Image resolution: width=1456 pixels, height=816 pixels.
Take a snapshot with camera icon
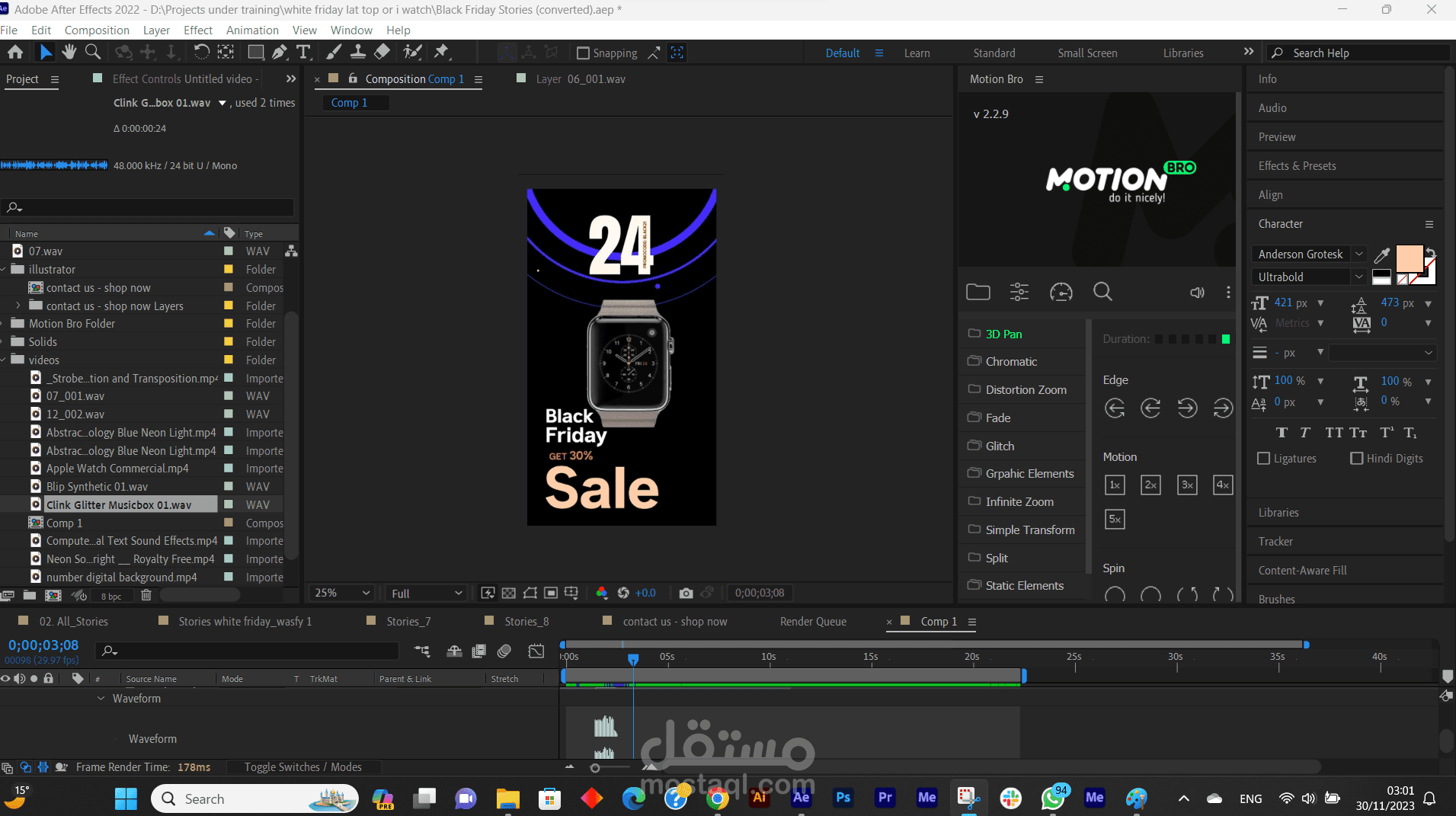686,593
